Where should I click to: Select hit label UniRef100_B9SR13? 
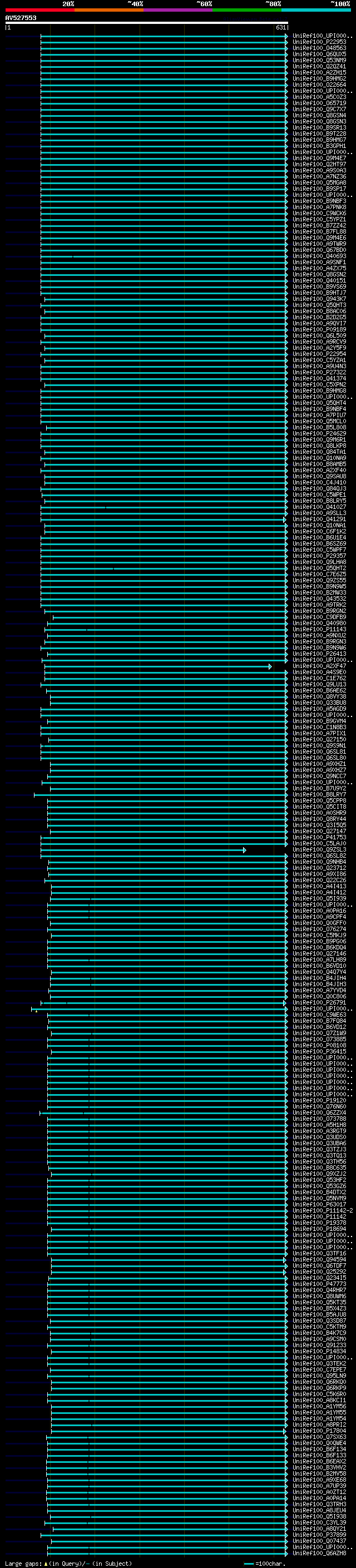pyautogui.click(x=319, y=128)
